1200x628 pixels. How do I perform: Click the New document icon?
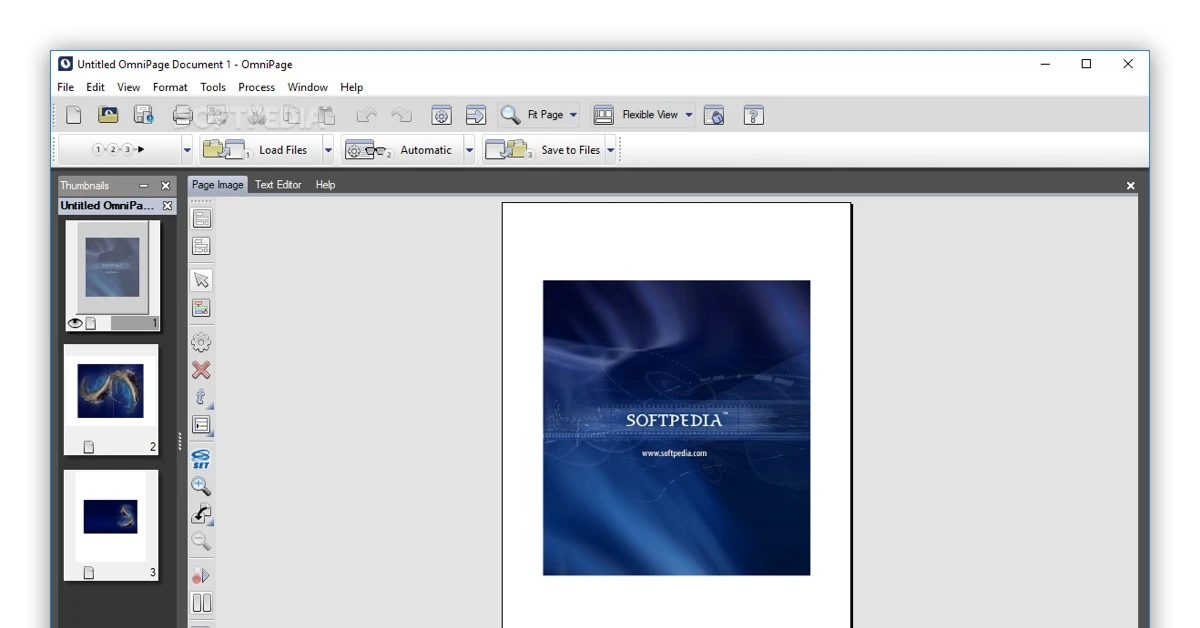click(x=74, y=115)
